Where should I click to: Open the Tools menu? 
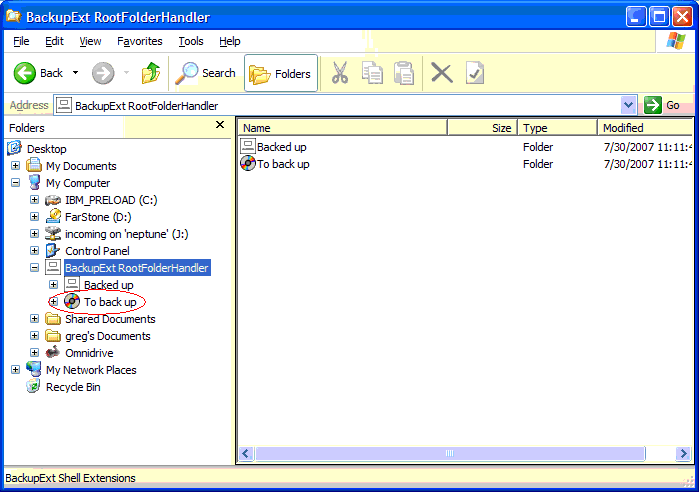coord(191,41)
